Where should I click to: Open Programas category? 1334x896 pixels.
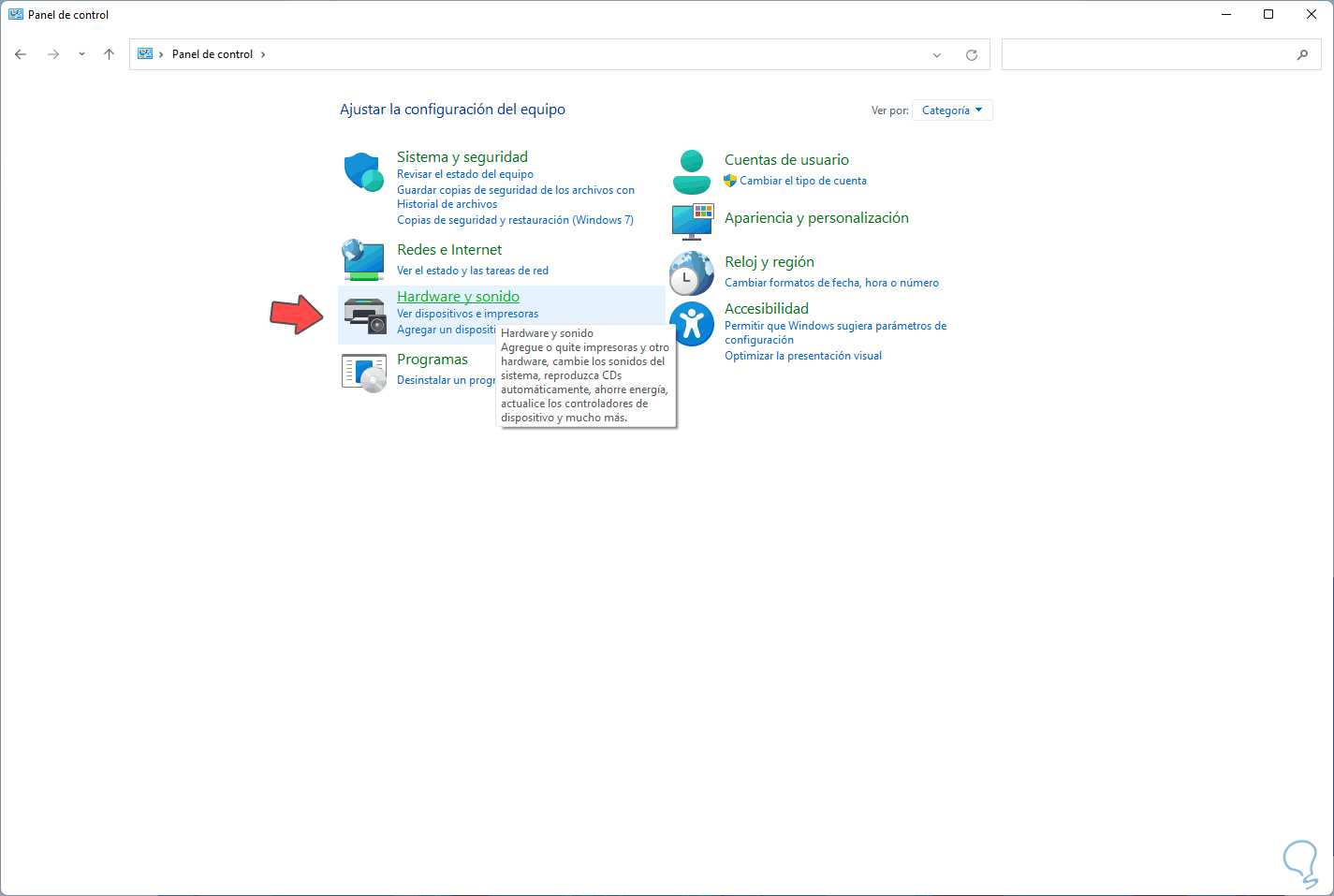432,360
